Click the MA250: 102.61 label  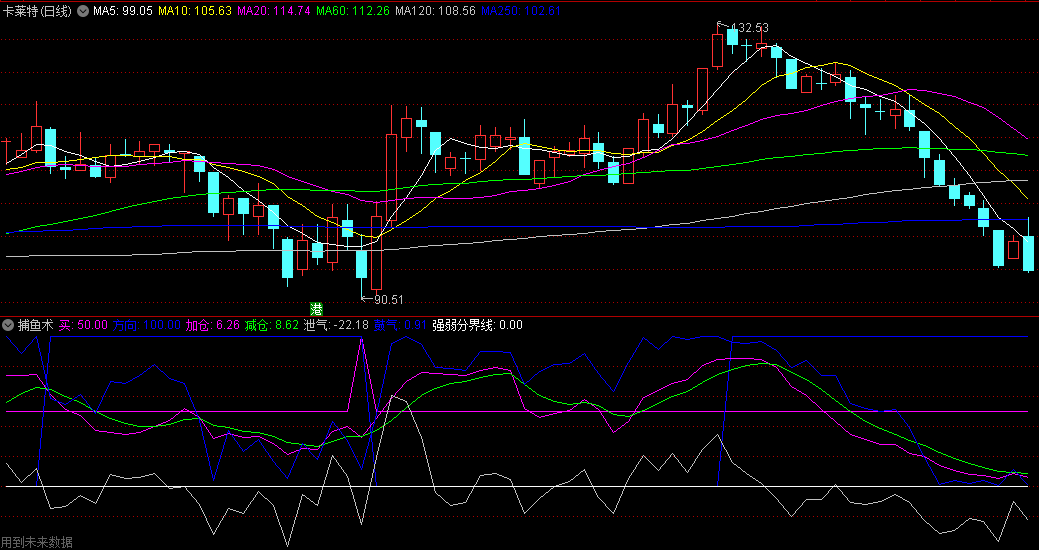[521, 11]
